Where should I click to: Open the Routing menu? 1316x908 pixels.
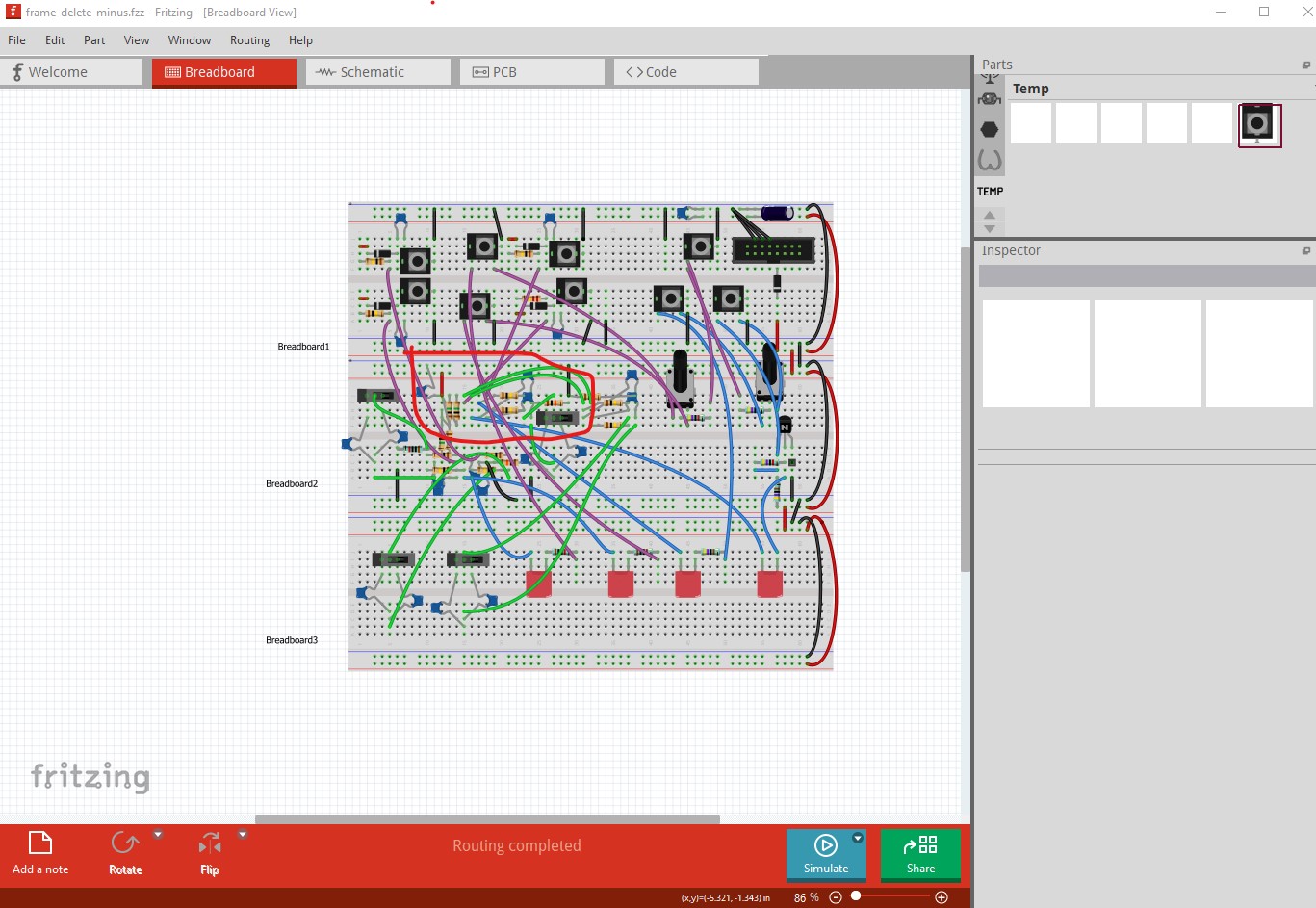[249, 40]
